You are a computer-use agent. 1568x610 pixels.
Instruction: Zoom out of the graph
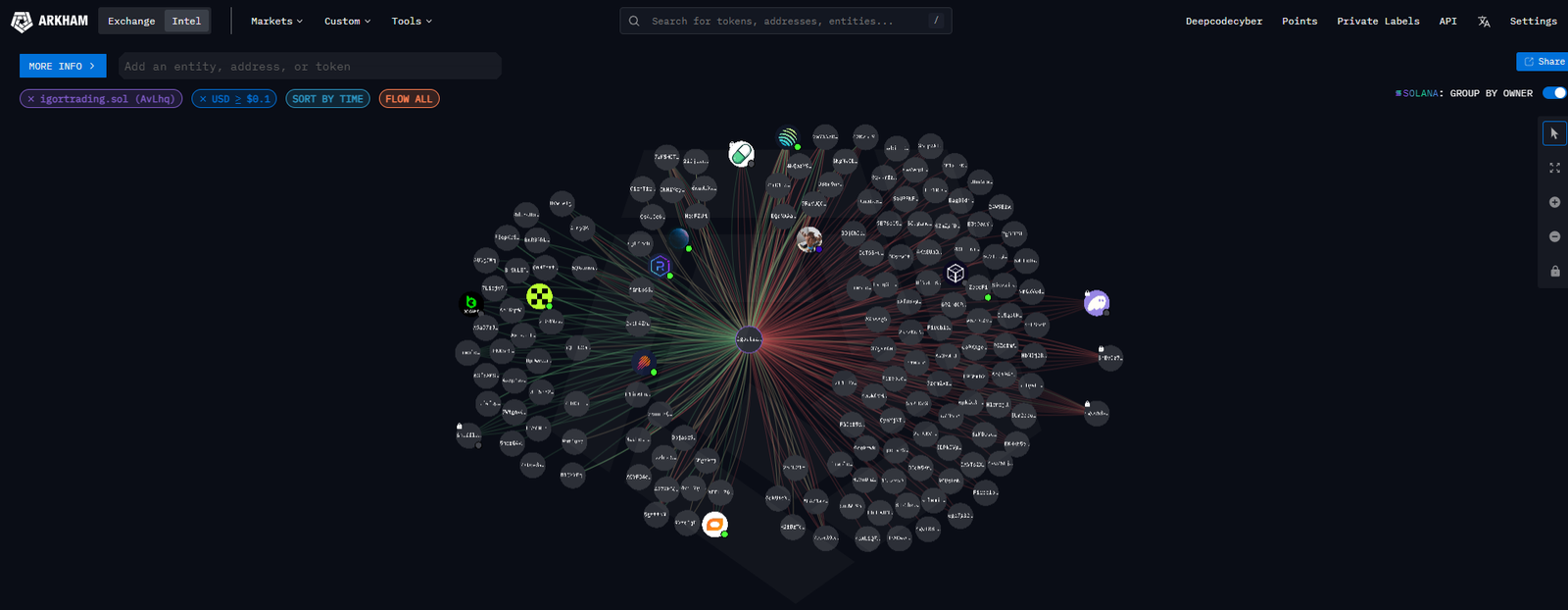coord(1554,236)
